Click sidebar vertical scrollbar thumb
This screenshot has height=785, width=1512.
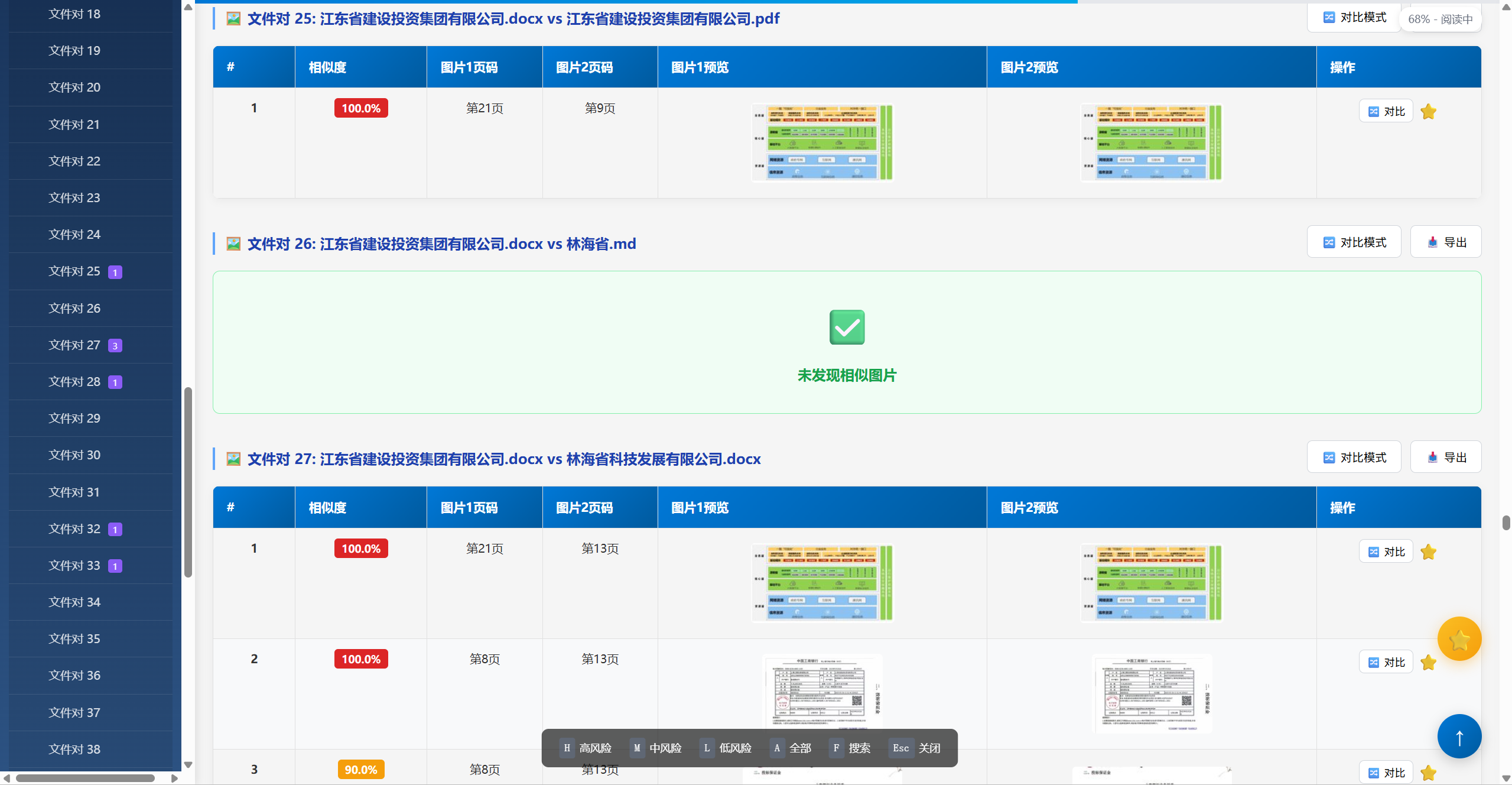[188, 482]
